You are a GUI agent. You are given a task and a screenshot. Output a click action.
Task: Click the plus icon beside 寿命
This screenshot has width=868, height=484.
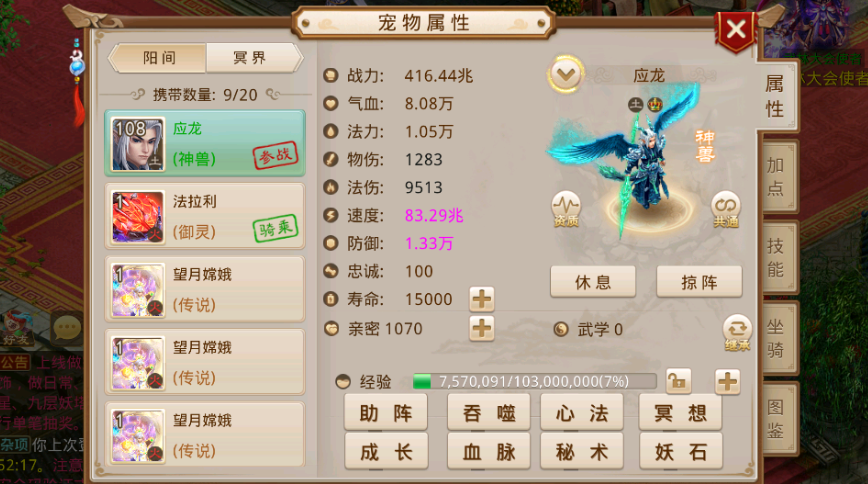(482, 300)
